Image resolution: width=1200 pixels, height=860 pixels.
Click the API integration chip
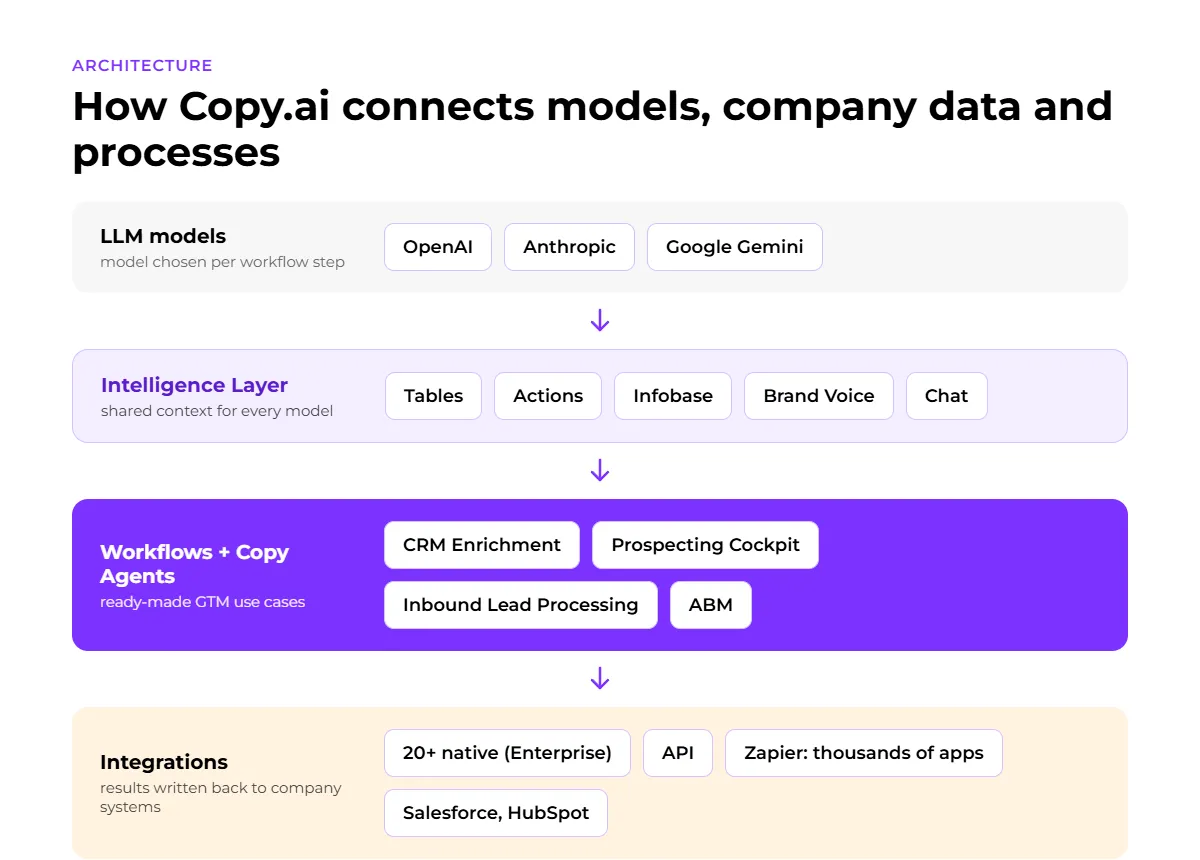[x=678, y=753]
